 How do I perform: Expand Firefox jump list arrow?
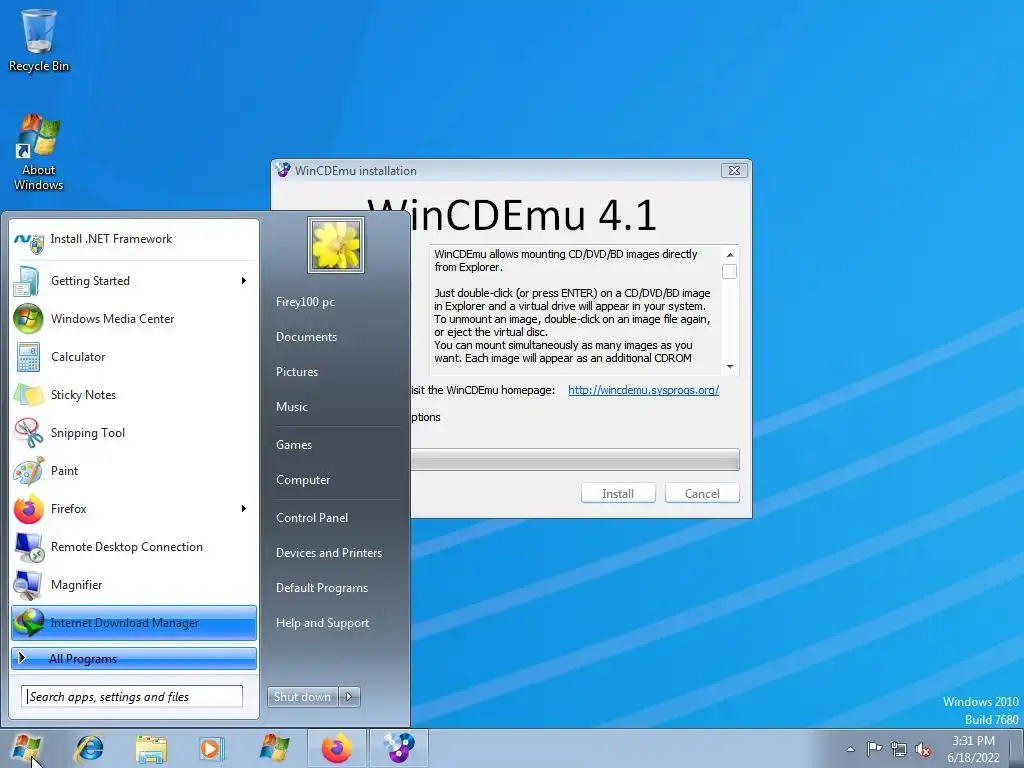click(244, 509)
